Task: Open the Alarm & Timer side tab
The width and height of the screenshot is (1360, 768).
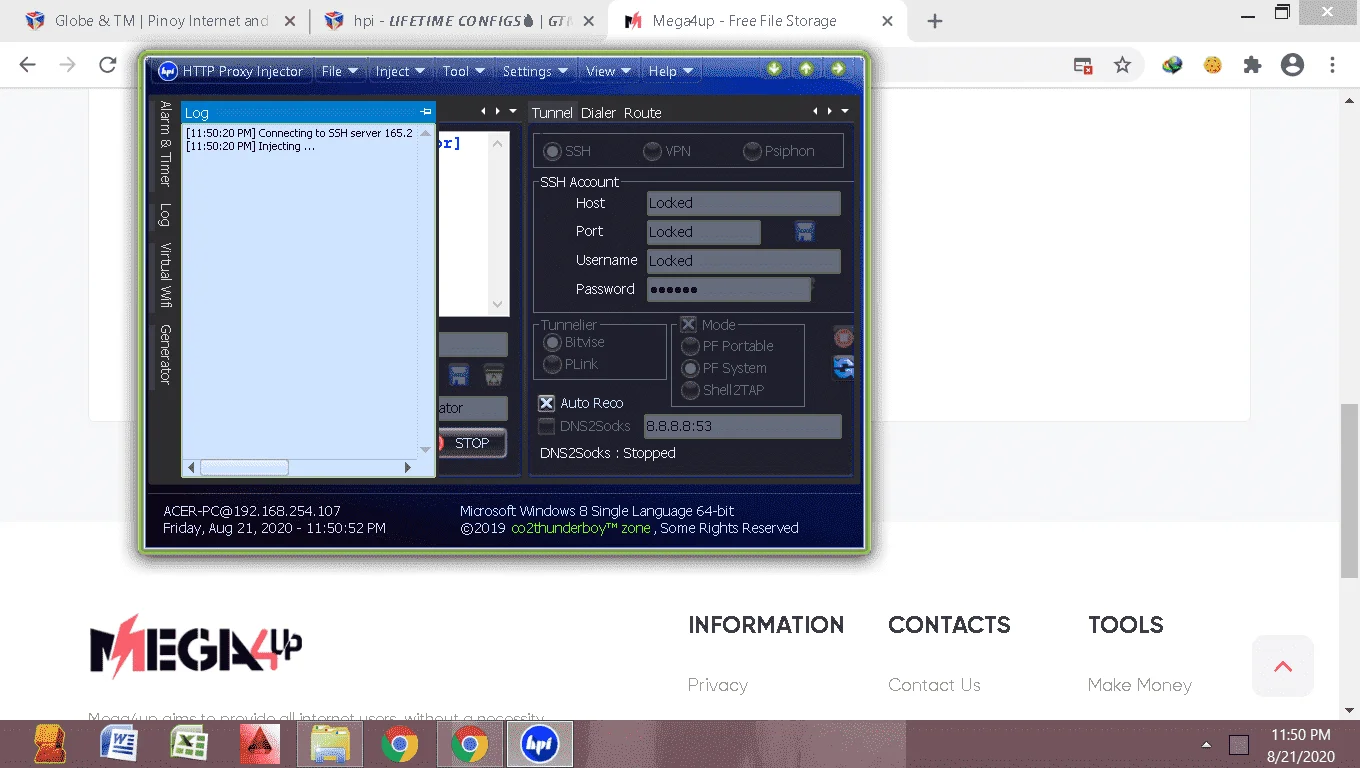Action: [165, 144]
